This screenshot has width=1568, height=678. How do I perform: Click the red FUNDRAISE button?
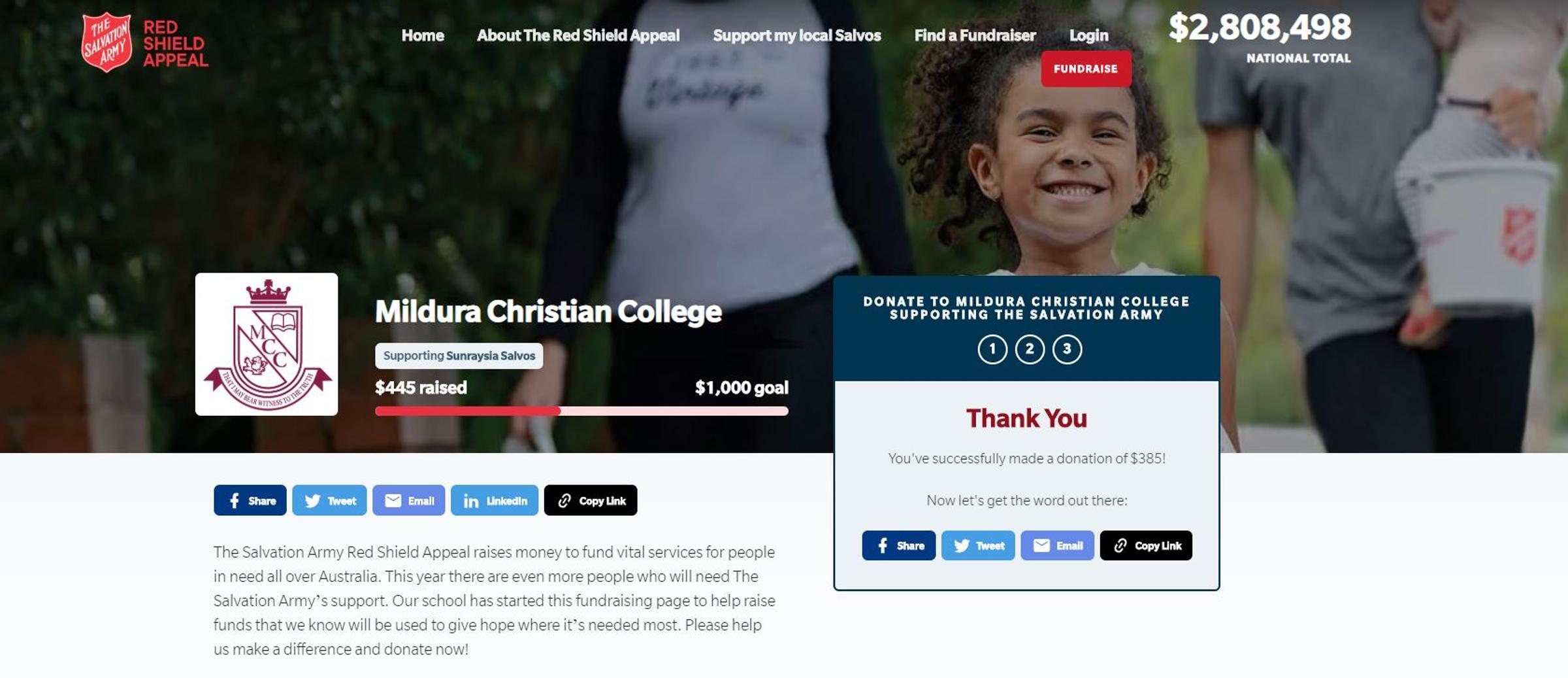[1086, 69]
